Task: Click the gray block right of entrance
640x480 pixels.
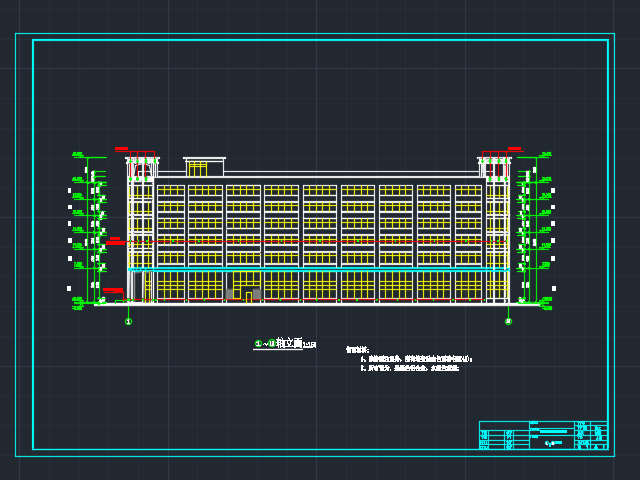Action: pos(256,294)
